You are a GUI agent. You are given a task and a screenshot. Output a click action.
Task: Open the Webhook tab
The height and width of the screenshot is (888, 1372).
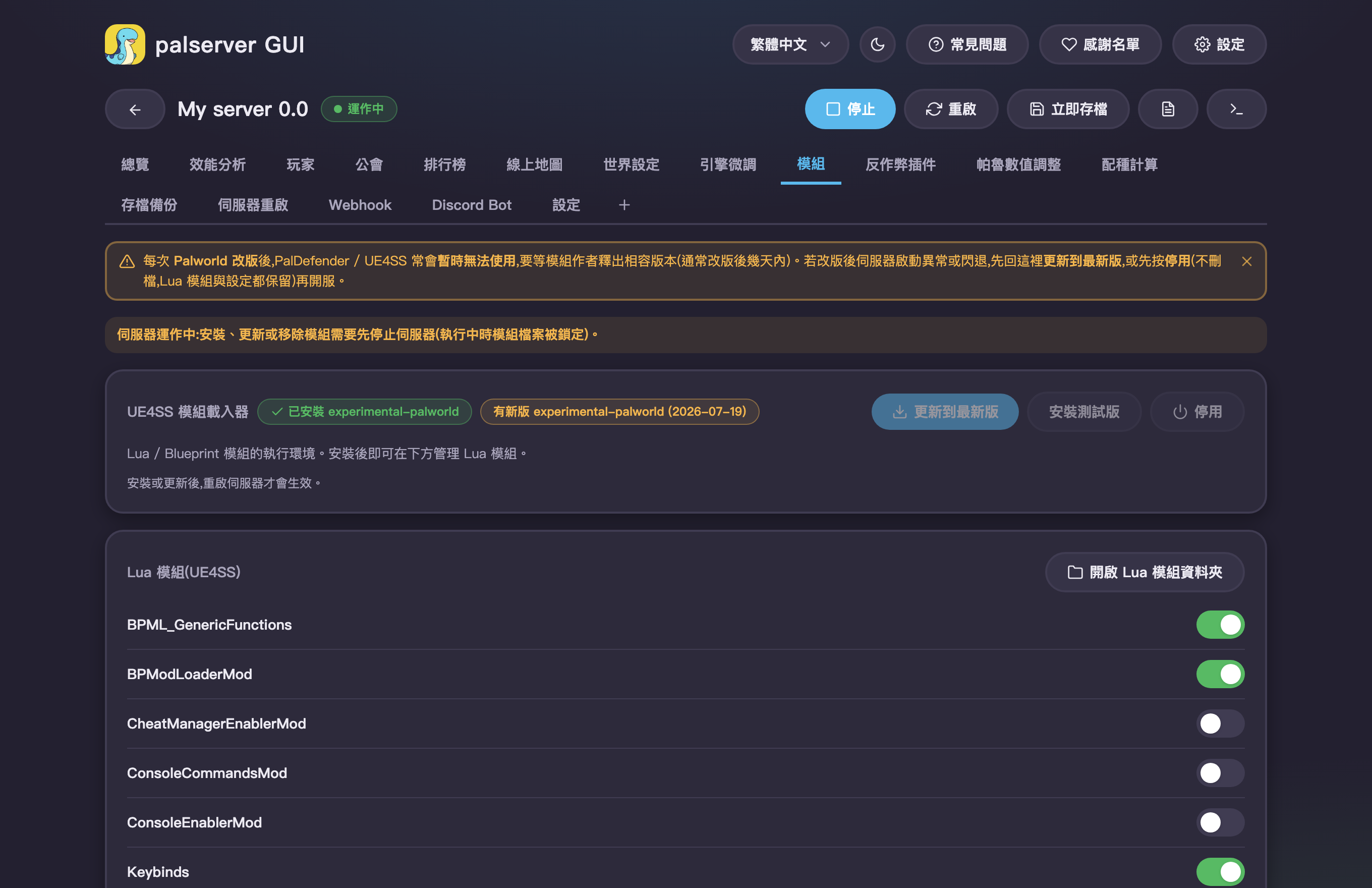[x=360, y=205]
